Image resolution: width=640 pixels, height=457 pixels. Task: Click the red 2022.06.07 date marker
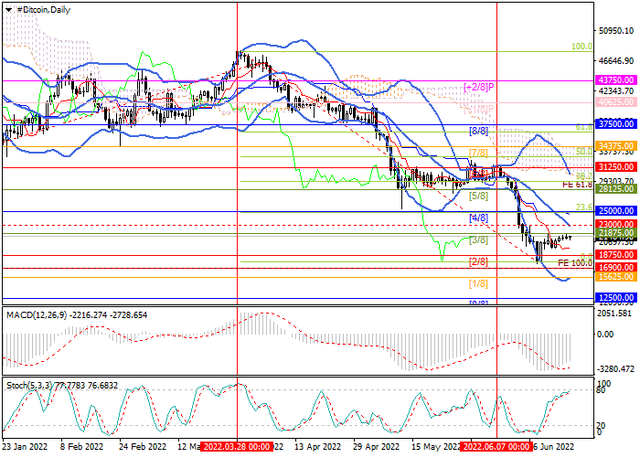click(496, 448)
